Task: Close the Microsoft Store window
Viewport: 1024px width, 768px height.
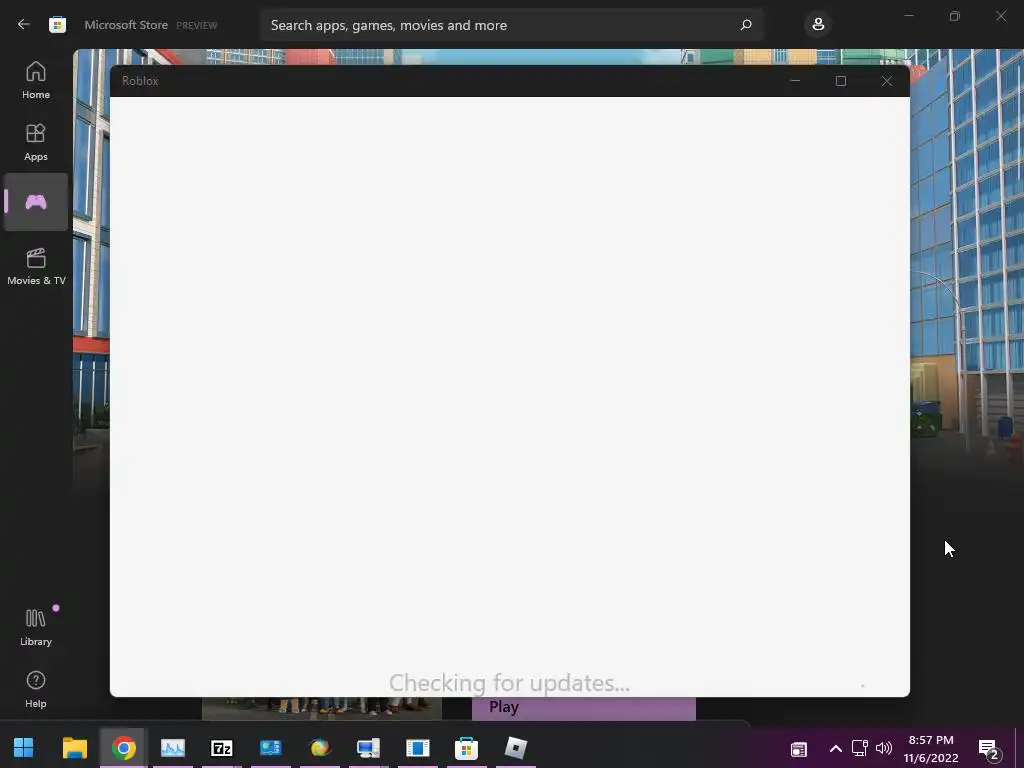Action: pyautogui.click(x=1000, y=16)
